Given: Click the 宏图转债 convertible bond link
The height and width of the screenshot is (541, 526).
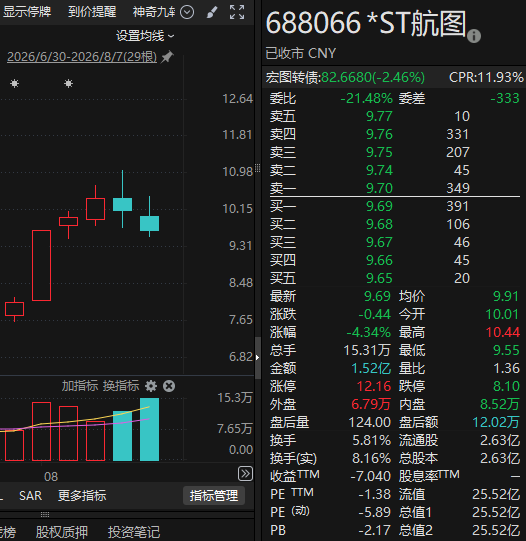Looking at the screenshot, I should point(345,78).
